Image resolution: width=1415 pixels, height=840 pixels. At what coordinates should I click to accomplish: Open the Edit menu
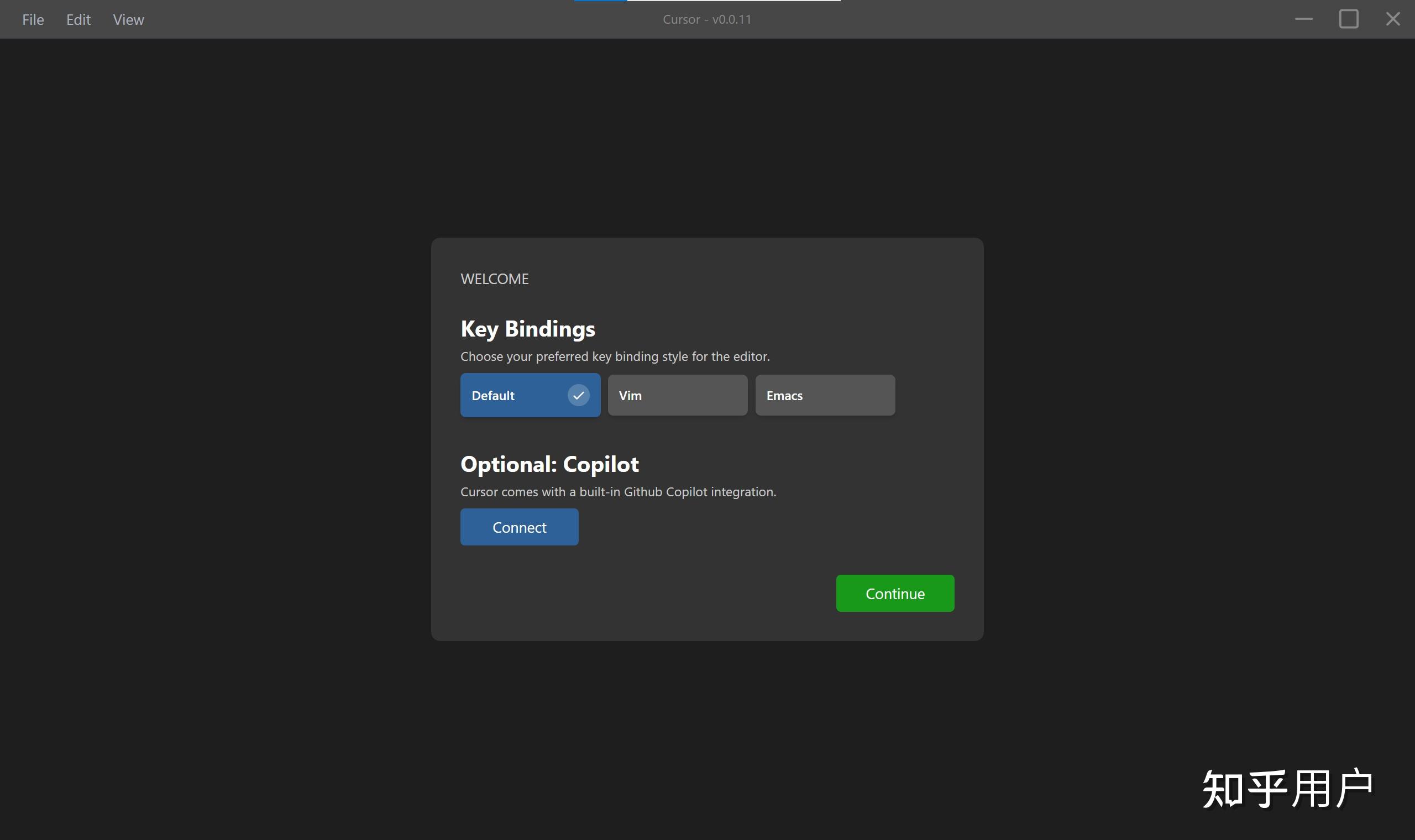[x=78, y=20]
